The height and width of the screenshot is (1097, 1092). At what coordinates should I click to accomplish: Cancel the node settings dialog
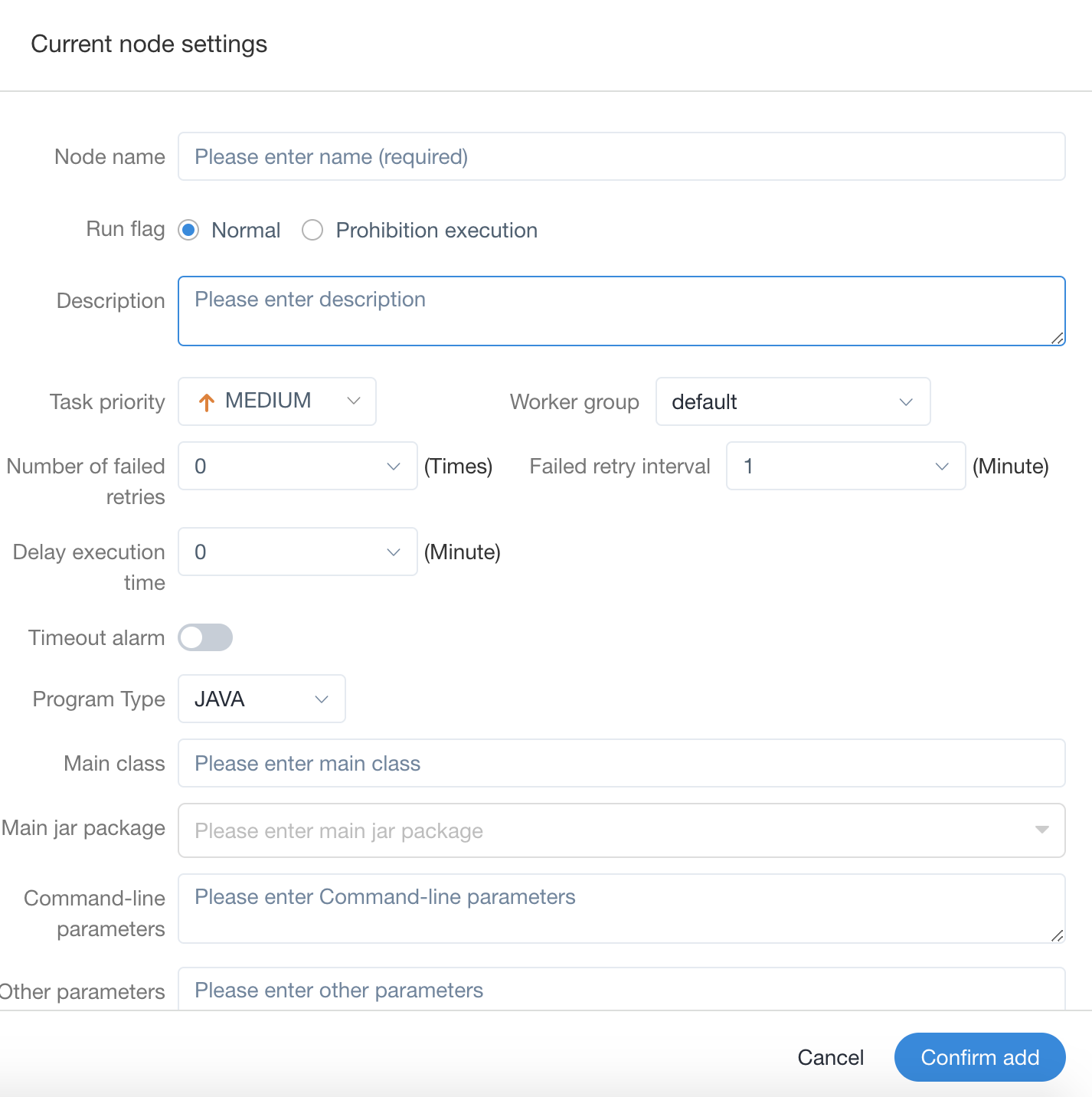coord(830,1057)
